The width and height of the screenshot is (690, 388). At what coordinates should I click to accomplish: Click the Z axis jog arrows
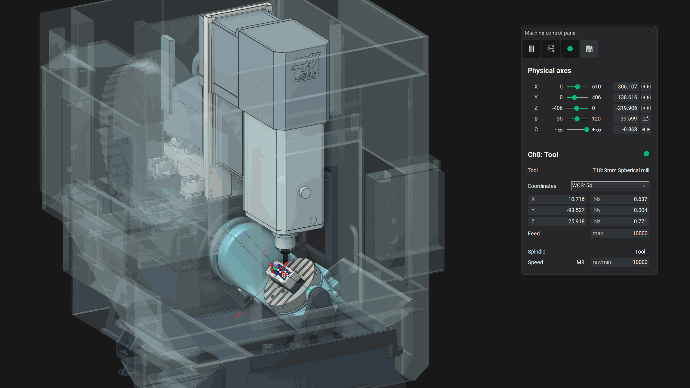click(646, 108)
